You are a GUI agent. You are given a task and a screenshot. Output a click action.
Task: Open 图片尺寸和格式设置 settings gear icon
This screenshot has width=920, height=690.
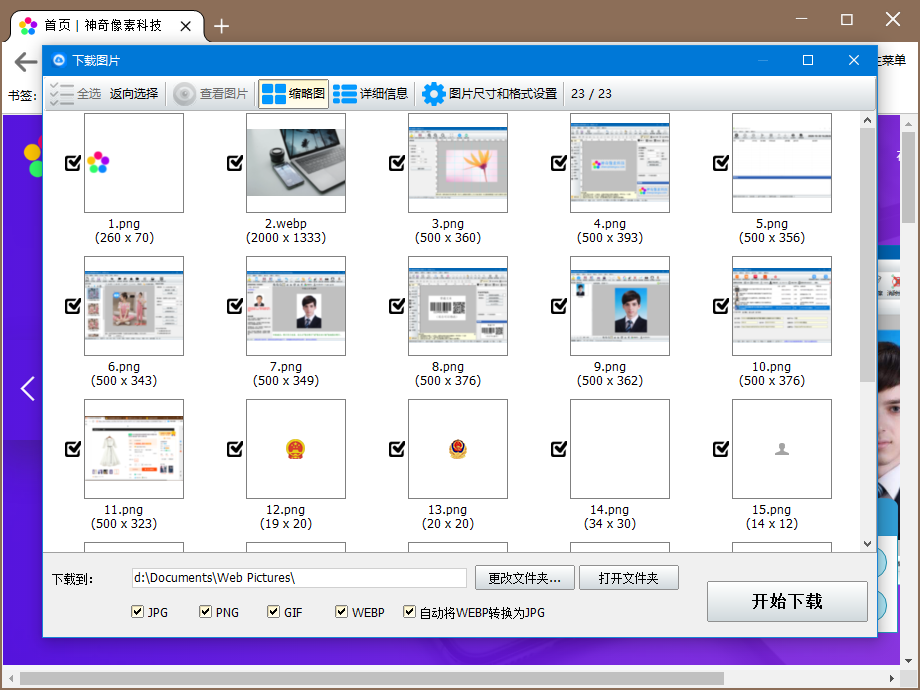pos(434,94)
